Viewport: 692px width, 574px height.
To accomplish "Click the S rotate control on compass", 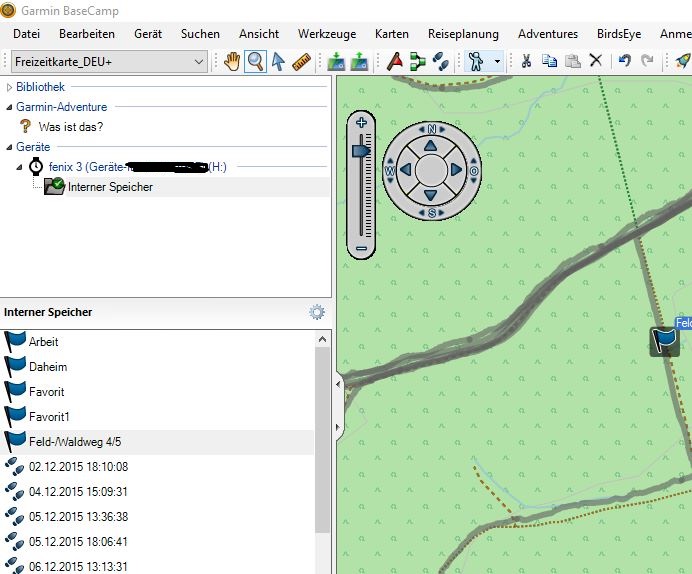I will 432,213.
